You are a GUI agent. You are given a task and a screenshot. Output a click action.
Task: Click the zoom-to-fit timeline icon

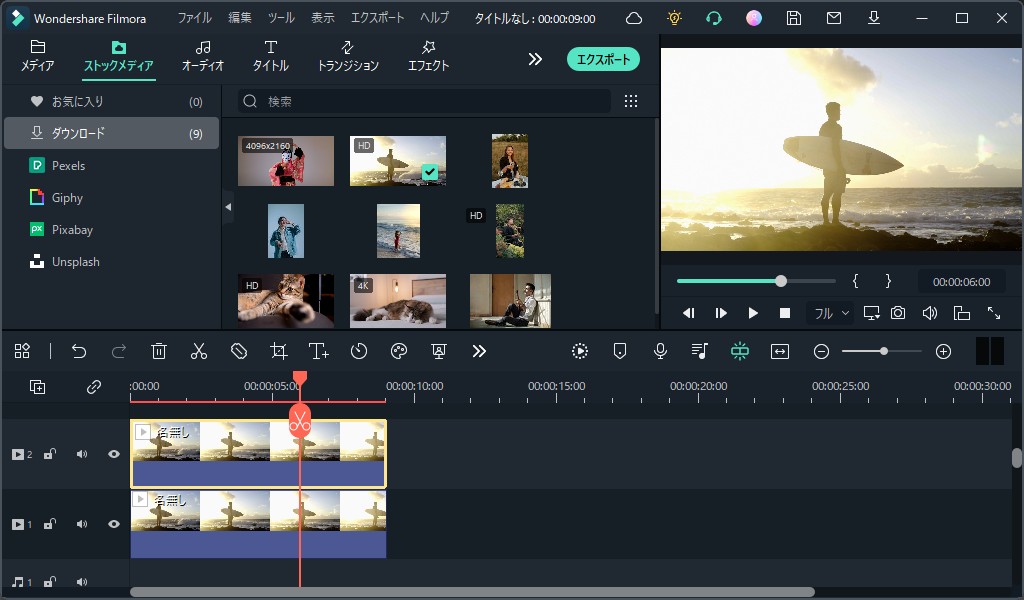coord(780,351)
